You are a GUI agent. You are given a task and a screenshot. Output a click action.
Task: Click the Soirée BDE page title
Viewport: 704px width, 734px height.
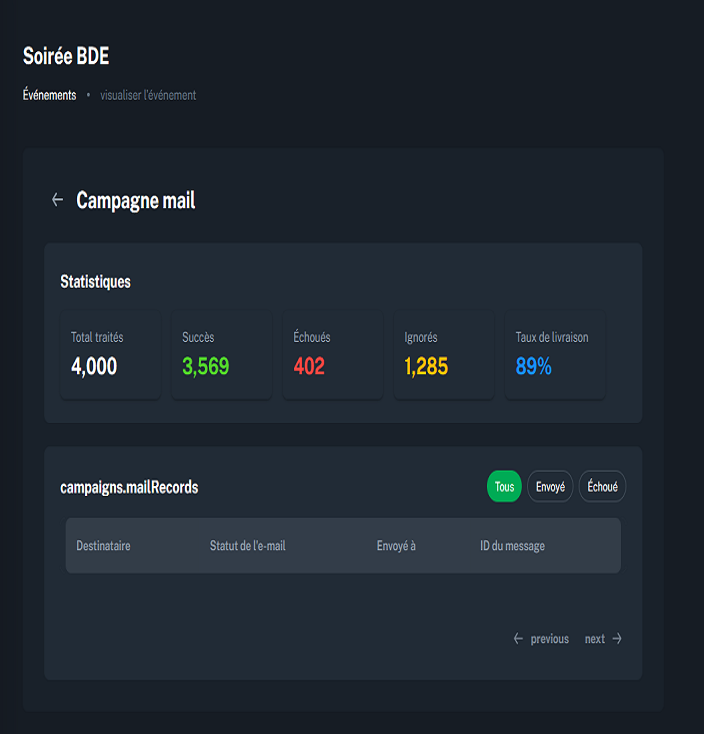(66, 56)
